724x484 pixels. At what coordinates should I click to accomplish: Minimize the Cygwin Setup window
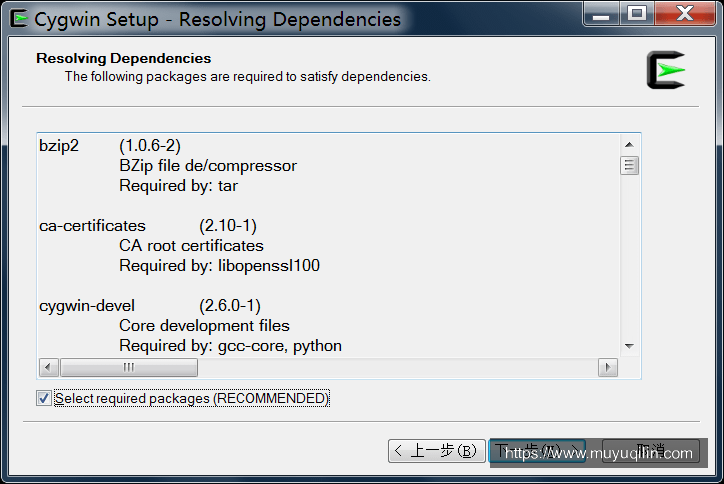pyautogui.click(x=601, y=13)
